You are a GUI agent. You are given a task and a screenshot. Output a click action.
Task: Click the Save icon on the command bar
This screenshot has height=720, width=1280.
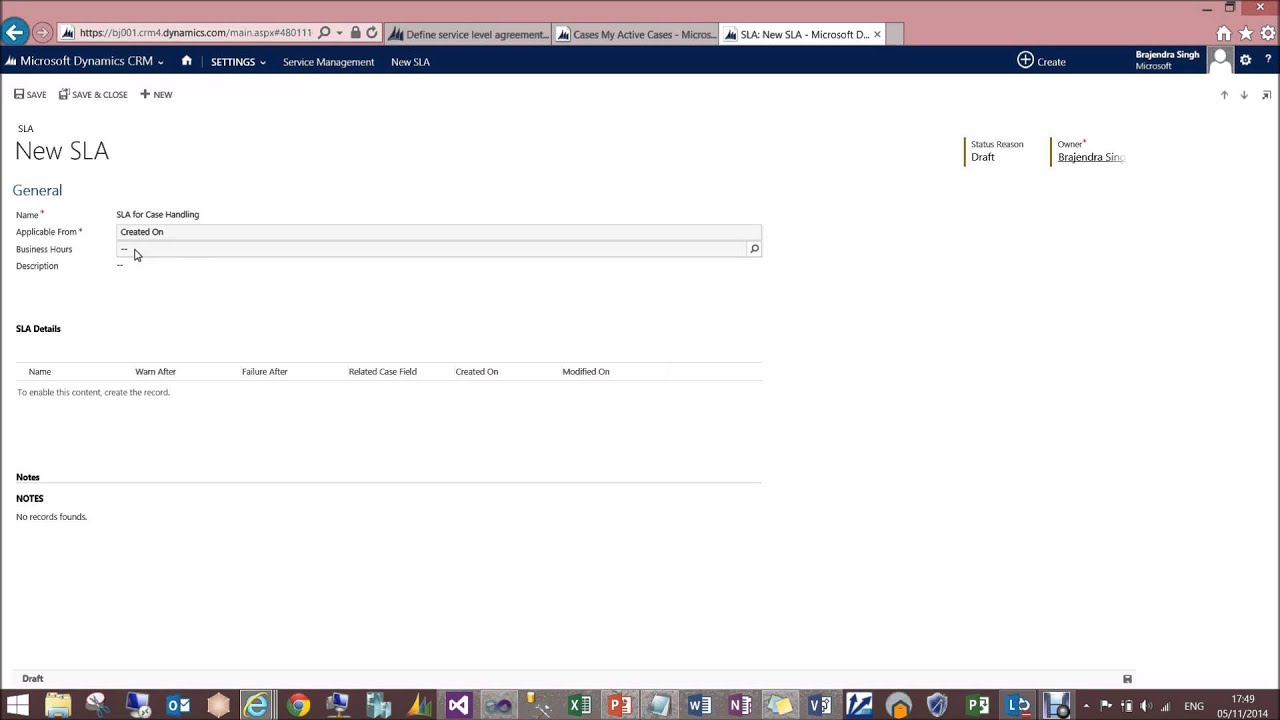click(30, 94)
